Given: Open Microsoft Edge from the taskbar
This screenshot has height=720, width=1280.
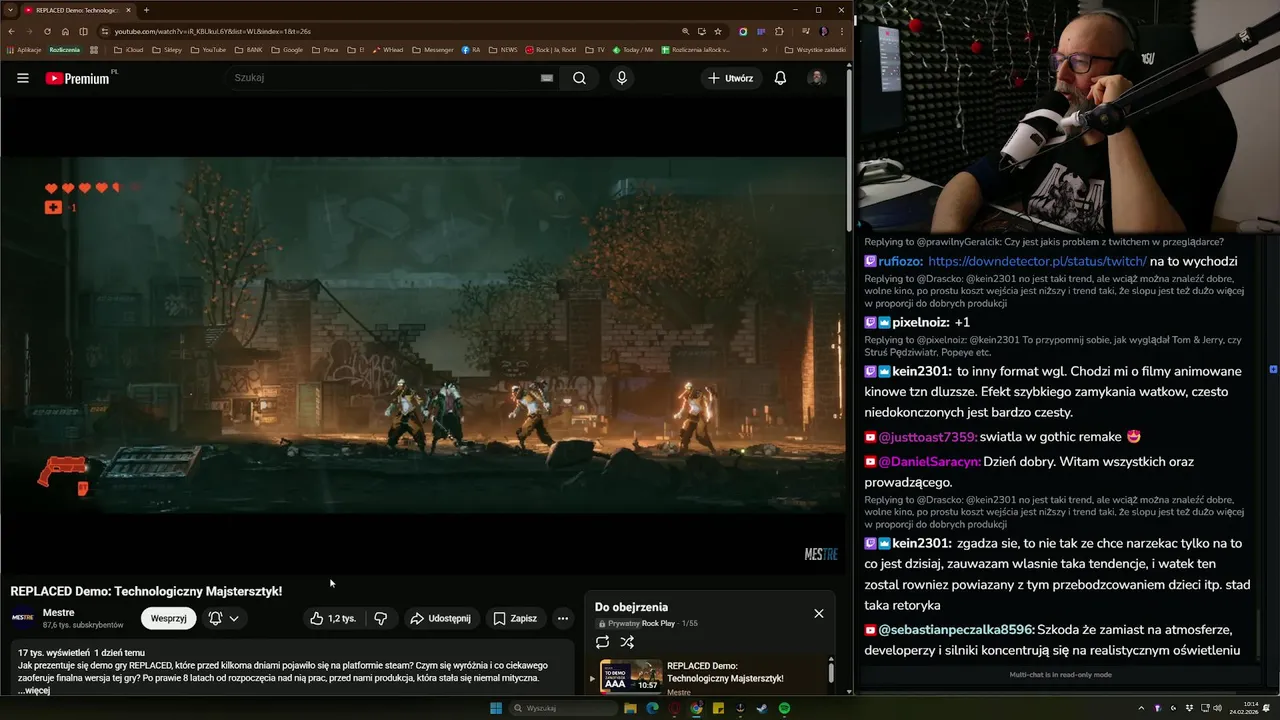Looking at the screenshot, I should (652, 708).
